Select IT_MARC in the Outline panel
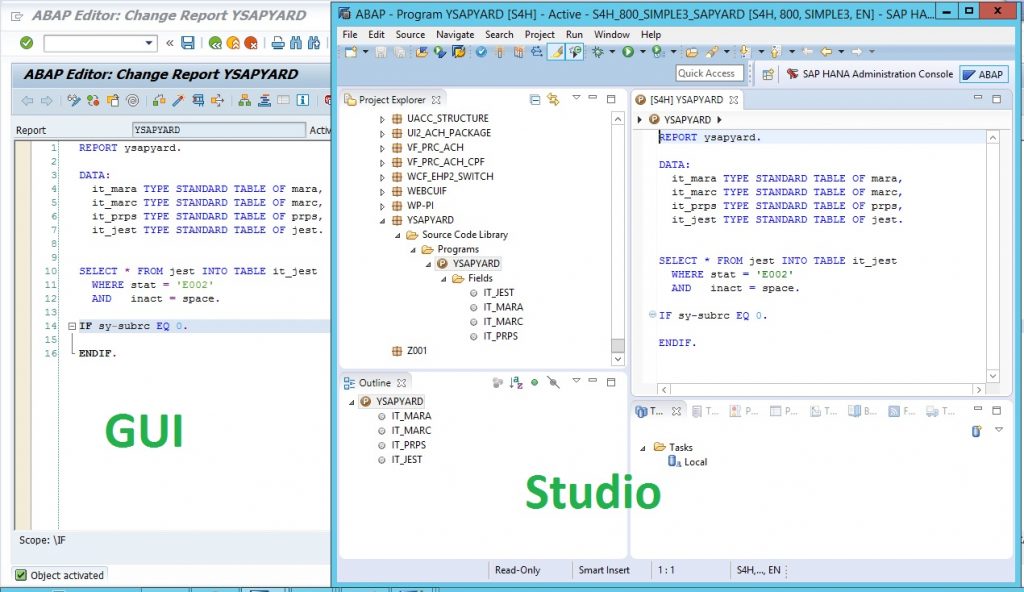Image resolution: width=1024 pixels, height=592 pixels. coord(411,431)
